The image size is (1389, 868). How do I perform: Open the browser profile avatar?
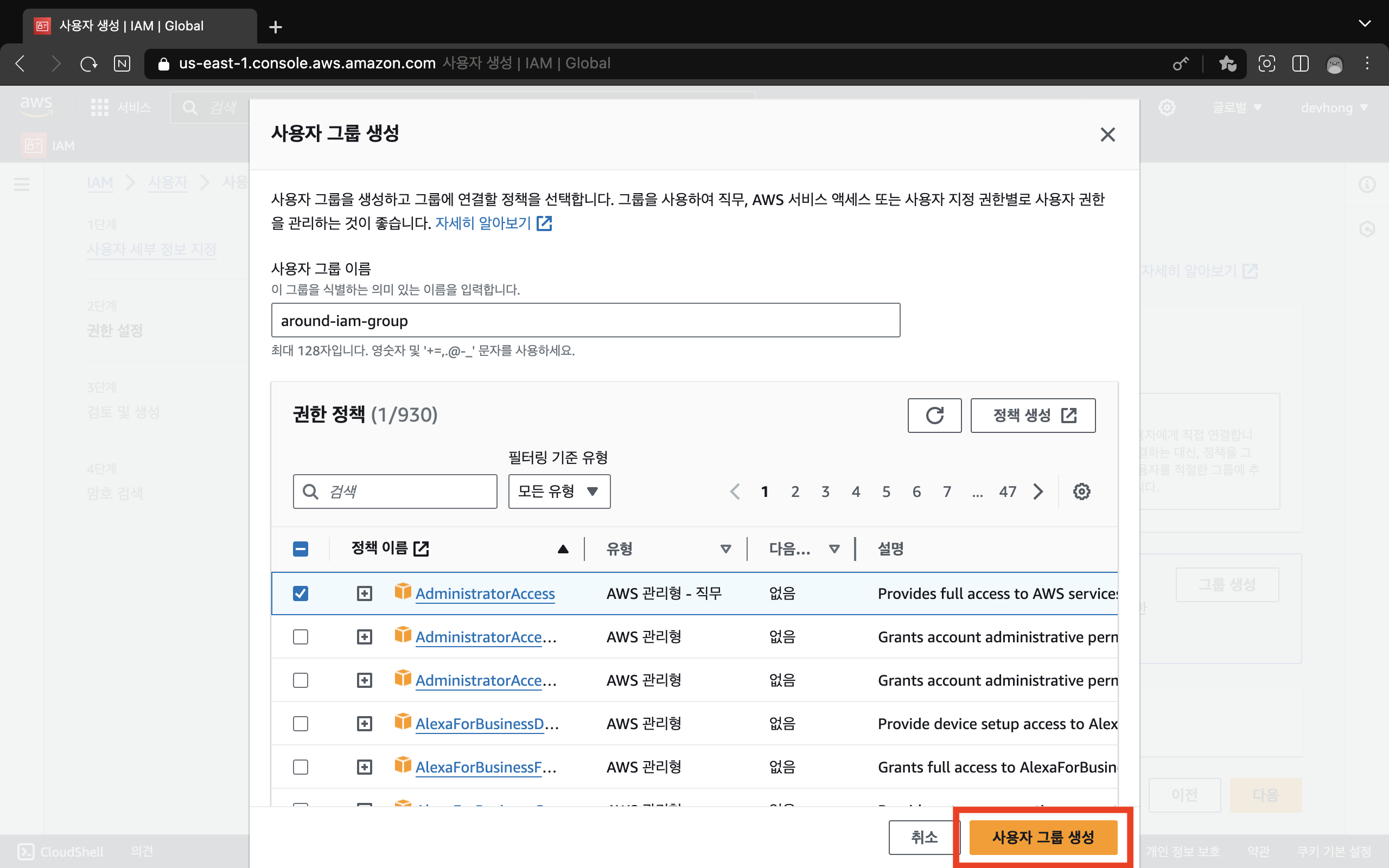coord(1334,63)
